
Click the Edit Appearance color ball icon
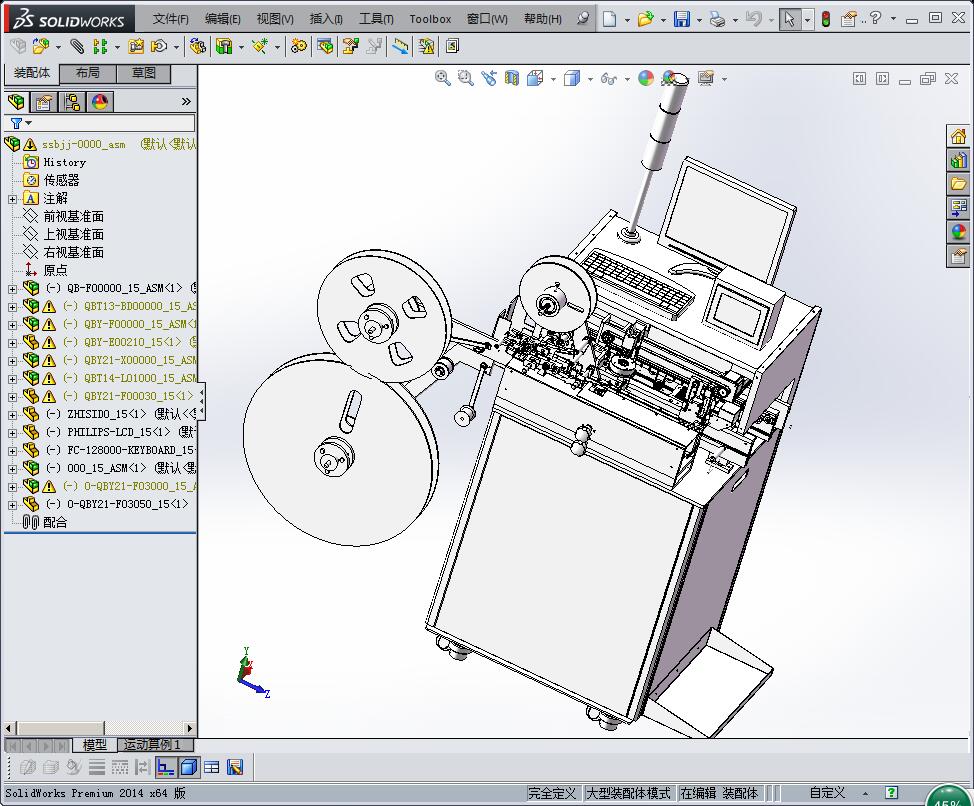[x=646, y=78]
